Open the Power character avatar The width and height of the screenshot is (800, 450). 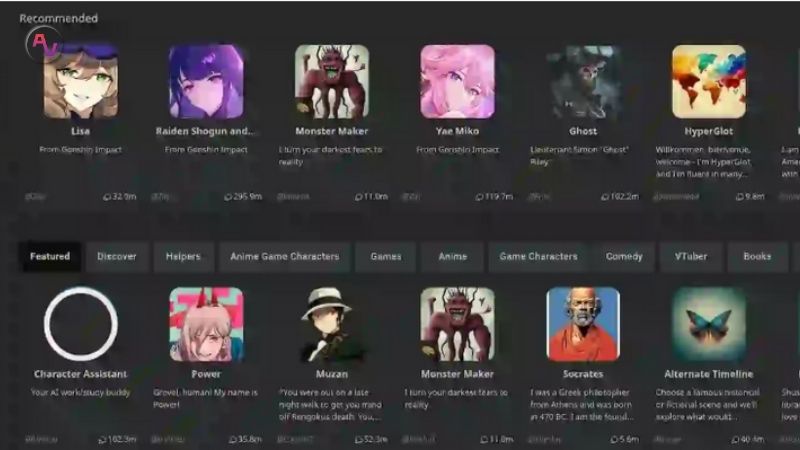[206, 324]
